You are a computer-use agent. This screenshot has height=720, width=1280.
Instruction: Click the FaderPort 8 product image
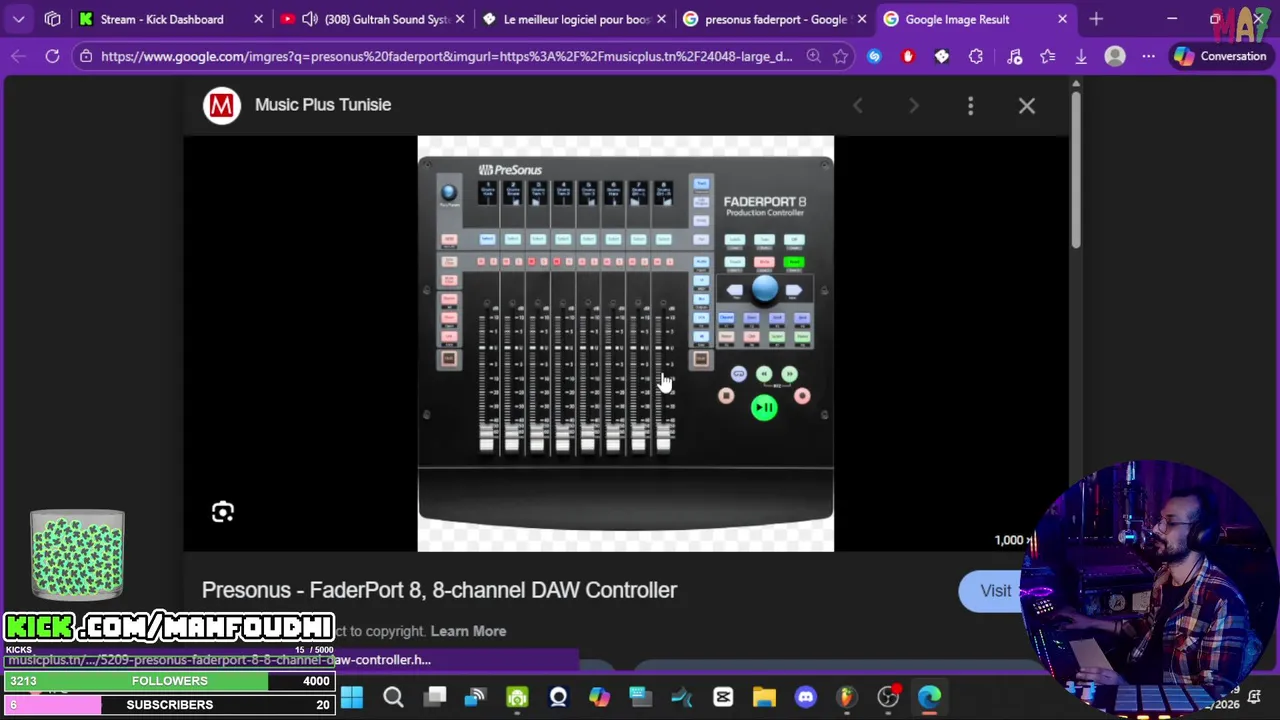tap(625, 343)
